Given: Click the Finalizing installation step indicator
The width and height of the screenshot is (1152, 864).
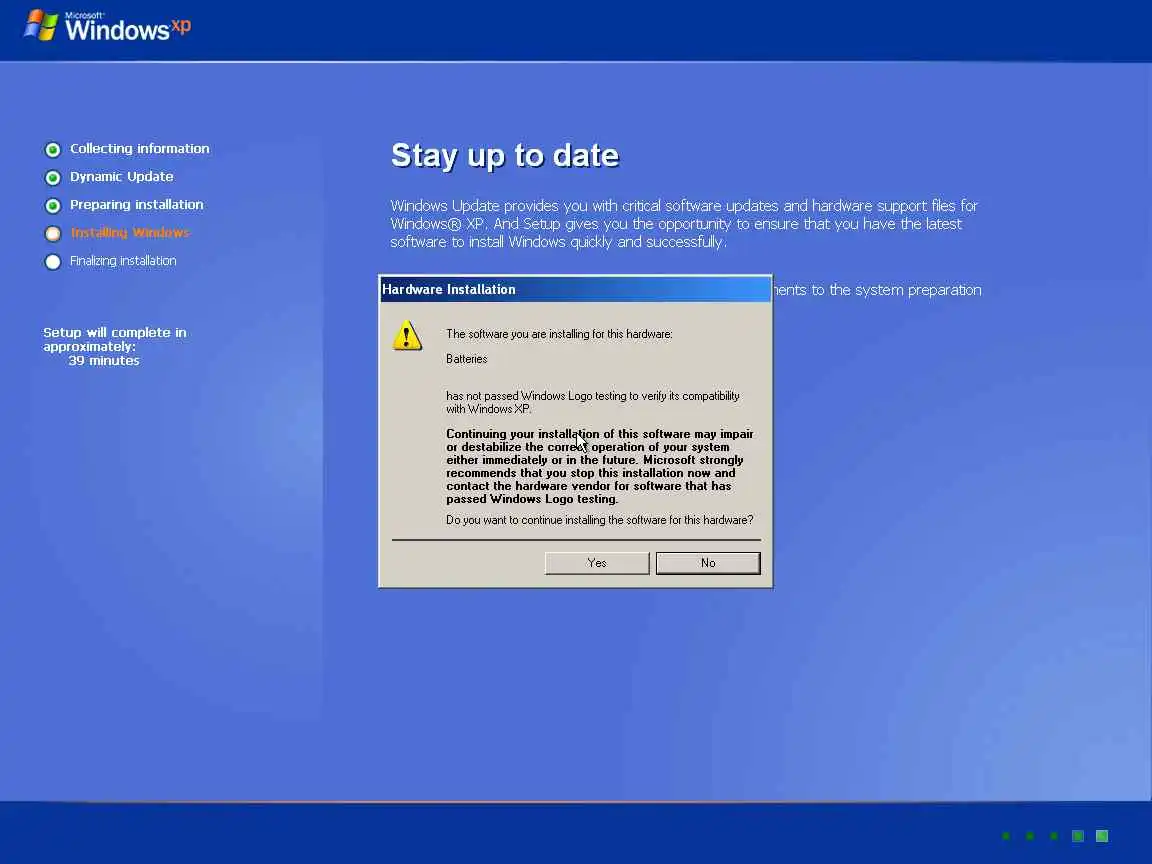Looking at the screenshot, I should (53, 262).
